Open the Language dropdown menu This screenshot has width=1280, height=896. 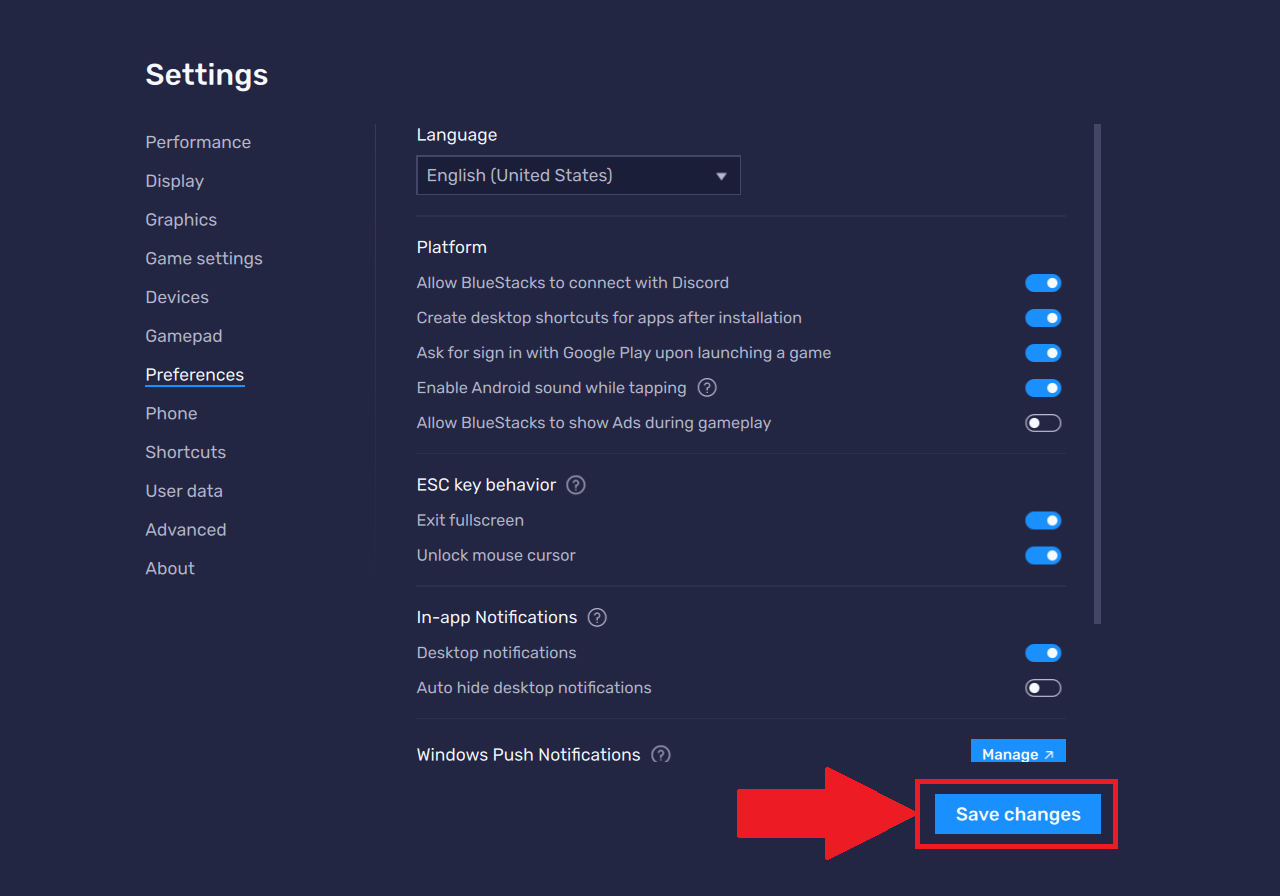[x=577, y=176]
